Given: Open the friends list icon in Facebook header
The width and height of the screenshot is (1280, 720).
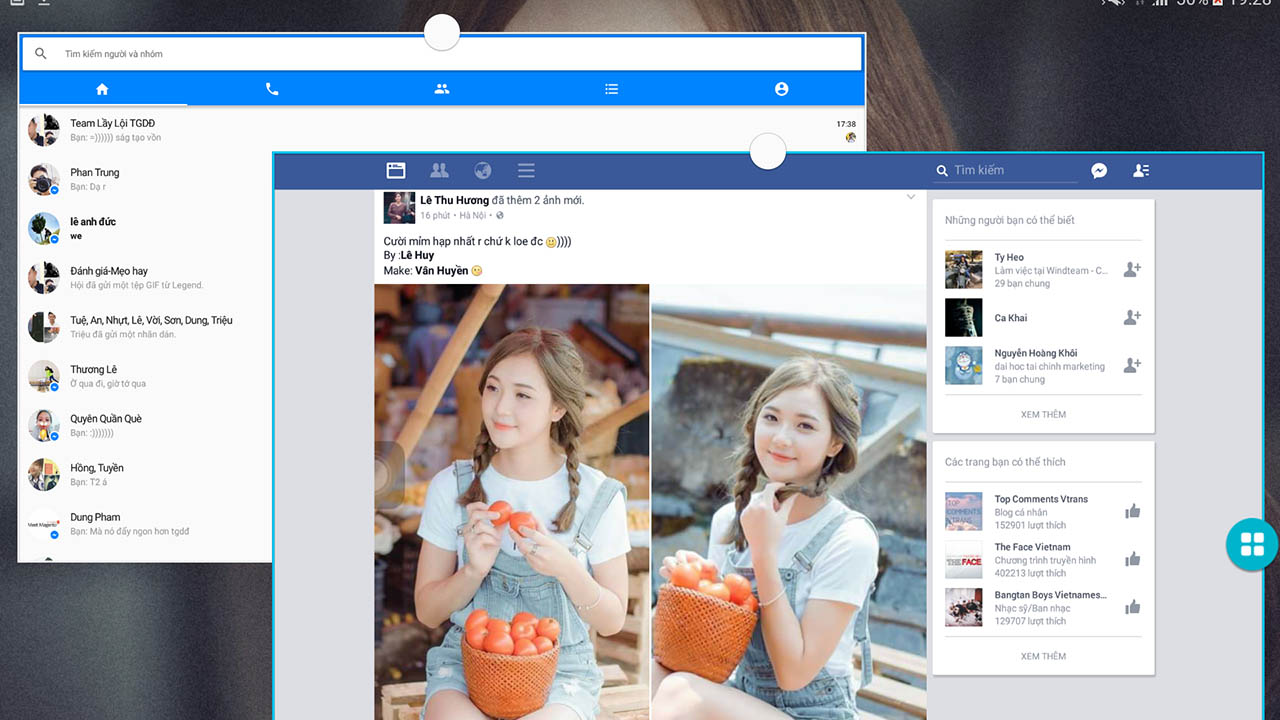Looking at the screenshot, I should click(1141, 171).
